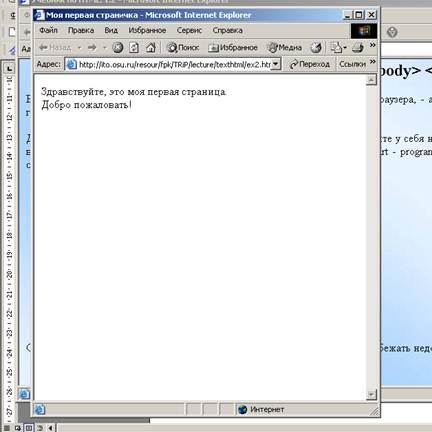This screenshot has width=432, height=432.
Task: Open the Ссылки links bar
Action: pos(352,64)
